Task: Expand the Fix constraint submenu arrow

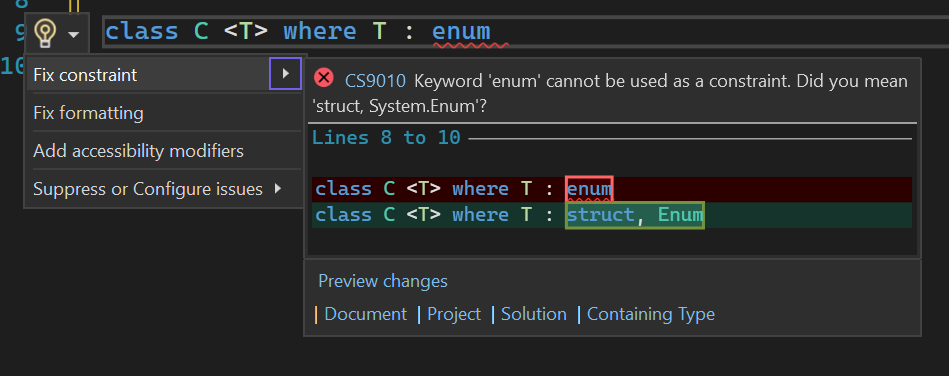Action: [x=286, y=74]
